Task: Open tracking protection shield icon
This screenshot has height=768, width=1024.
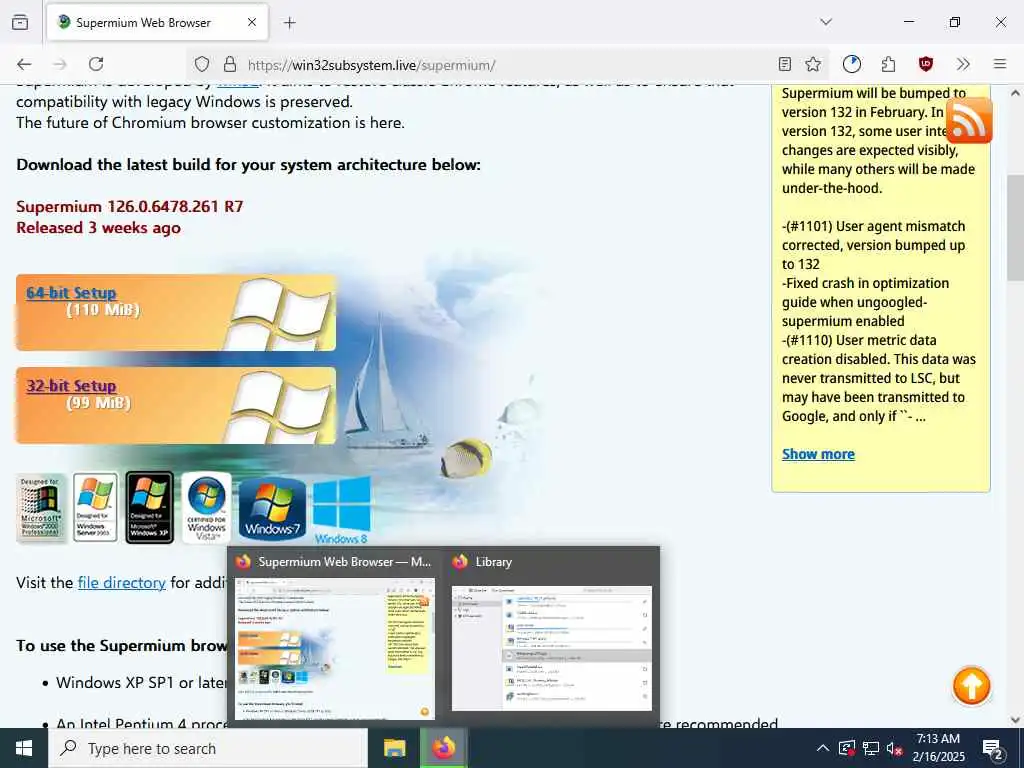Action: point(202,65)
